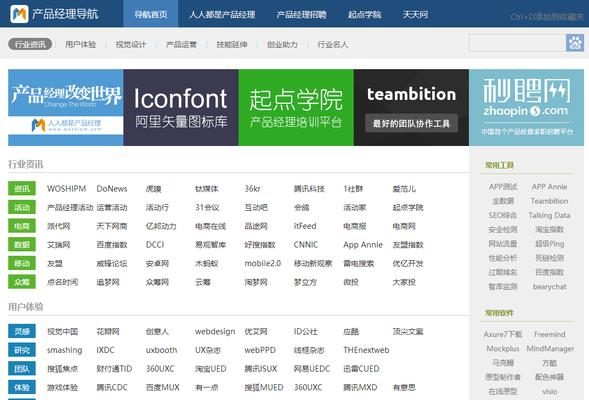Open the 起点学院 nav tab

tap(364, 14)
